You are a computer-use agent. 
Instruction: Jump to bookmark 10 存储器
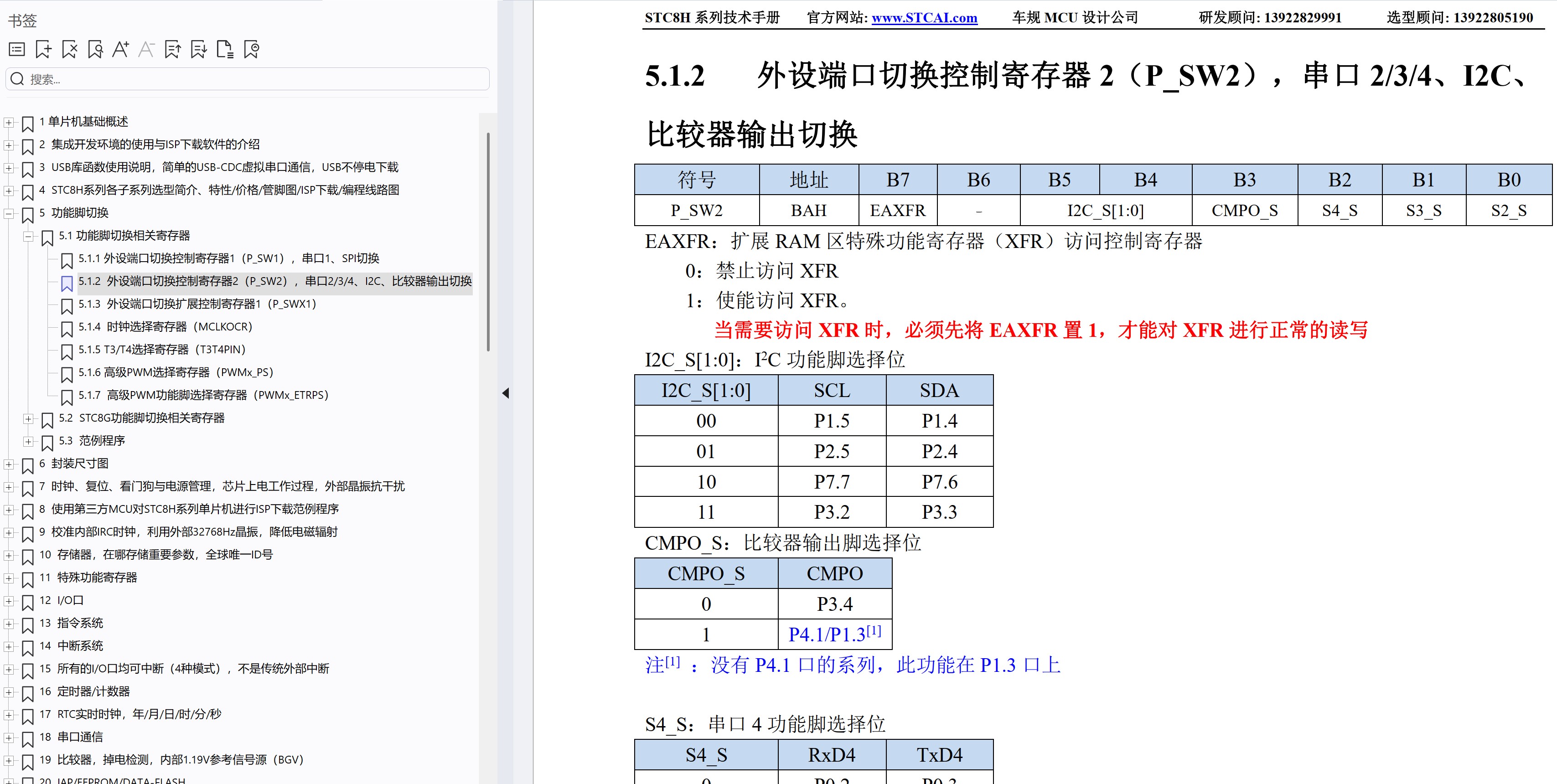click(x=156, y=554)
